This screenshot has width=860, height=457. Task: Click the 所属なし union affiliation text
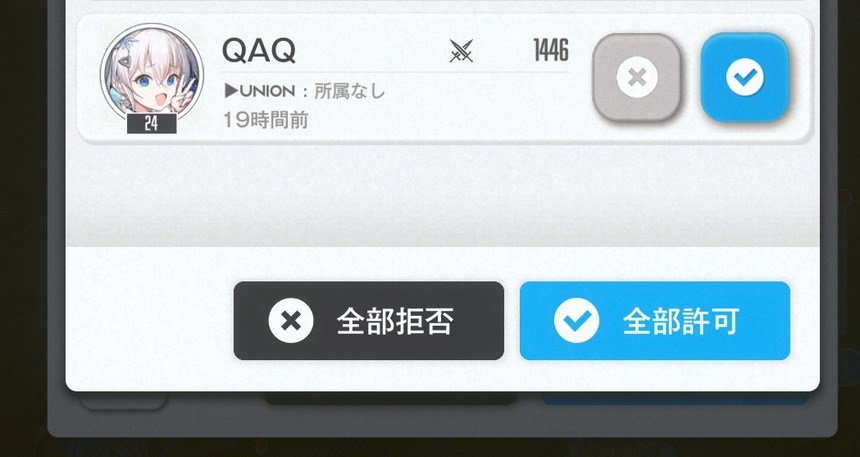point(349,91)
